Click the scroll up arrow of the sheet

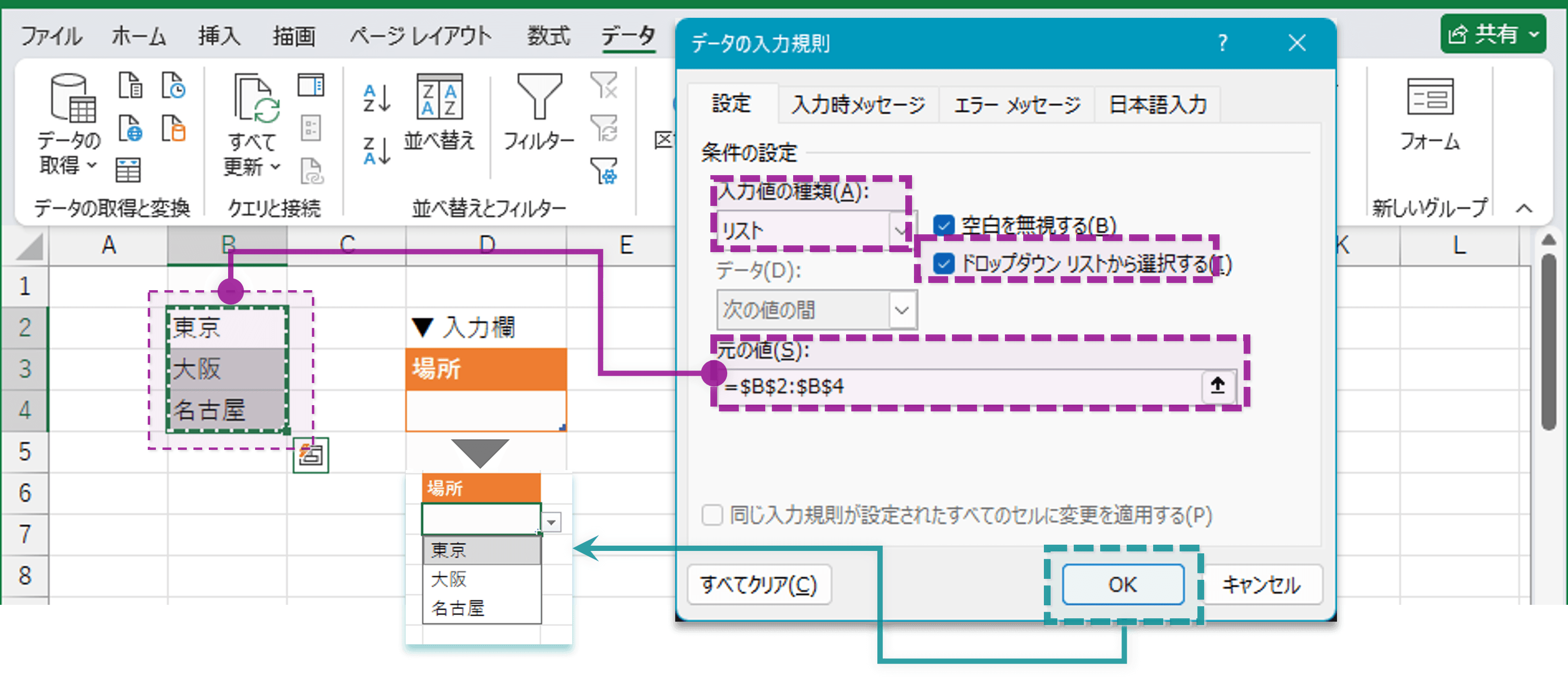pyautogui.click(x=1549, y=241)
